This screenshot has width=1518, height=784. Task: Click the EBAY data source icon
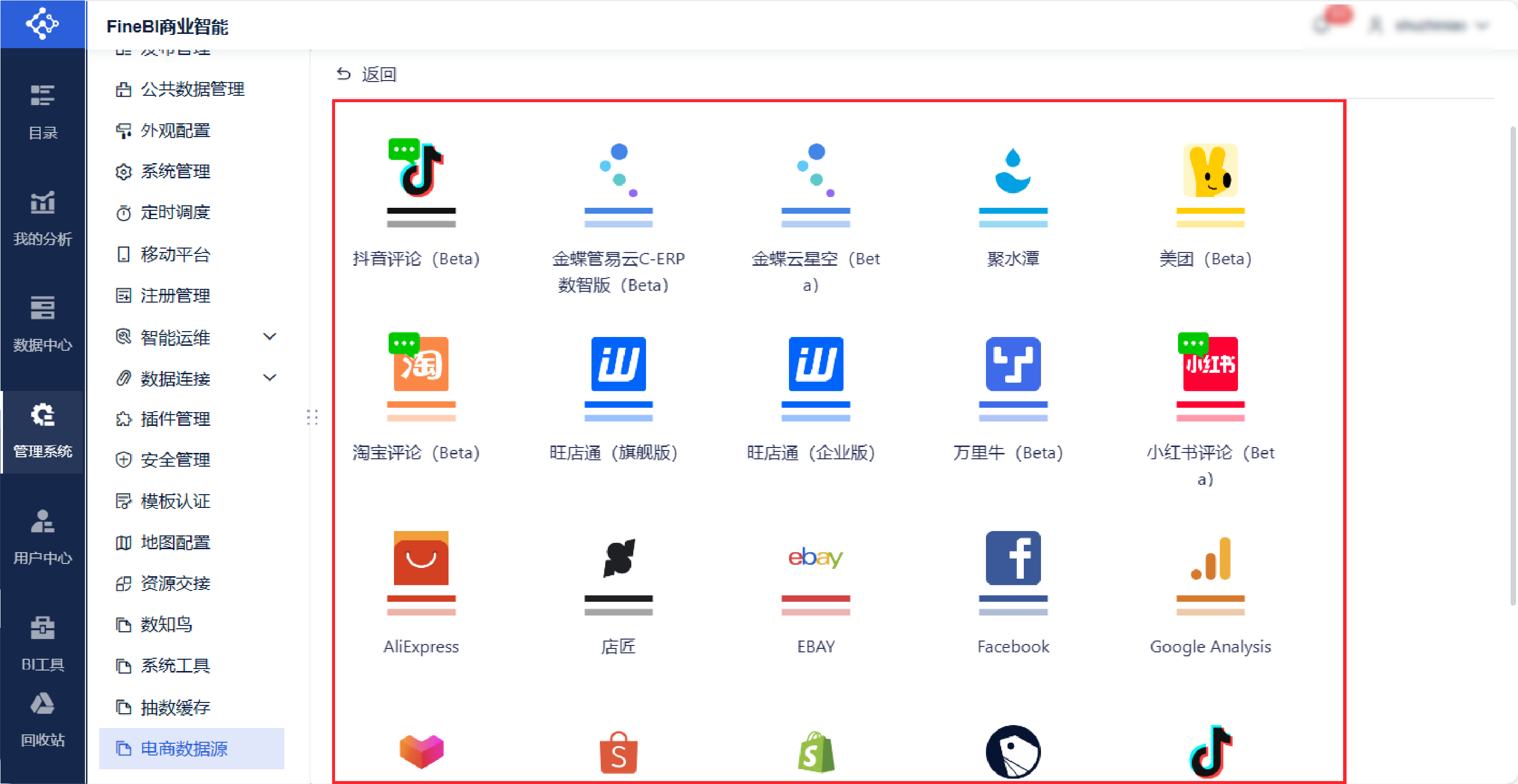pyautogui.click(x=815, y=558)
